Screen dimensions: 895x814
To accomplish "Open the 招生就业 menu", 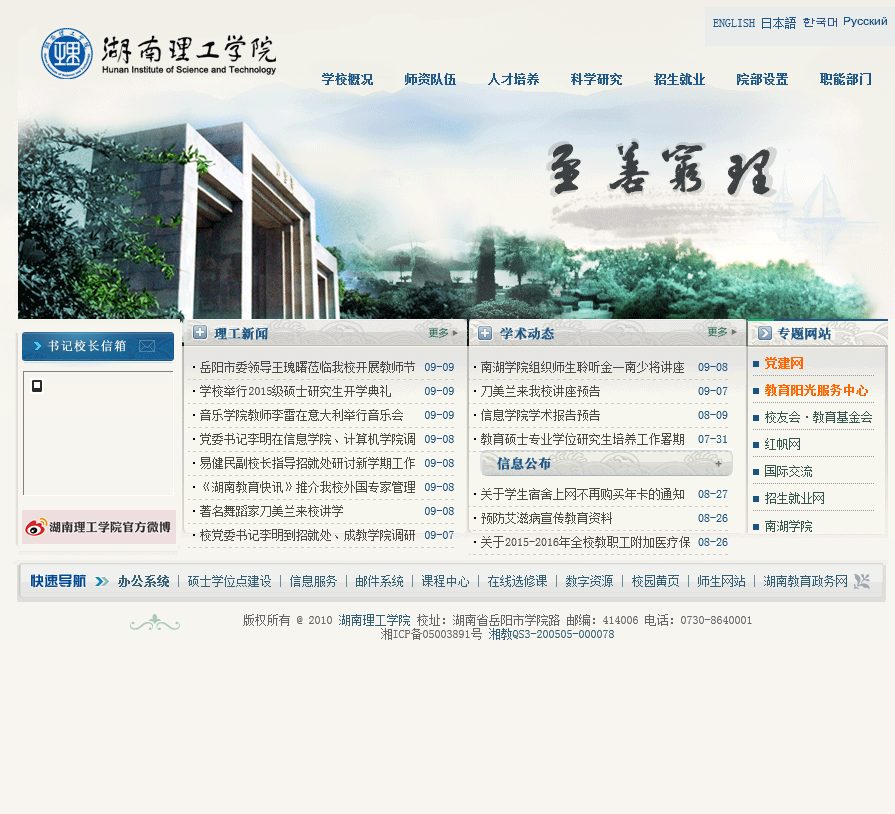I will (x=679, y=79).
